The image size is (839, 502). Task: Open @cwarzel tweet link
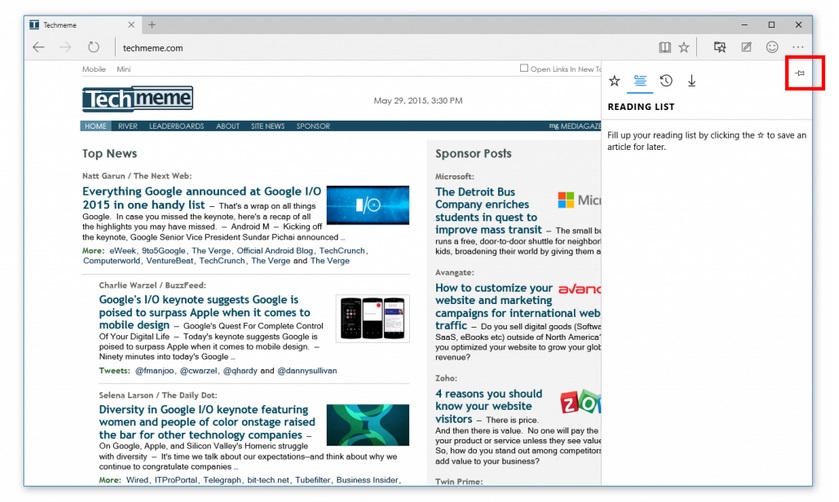point(199,370)
